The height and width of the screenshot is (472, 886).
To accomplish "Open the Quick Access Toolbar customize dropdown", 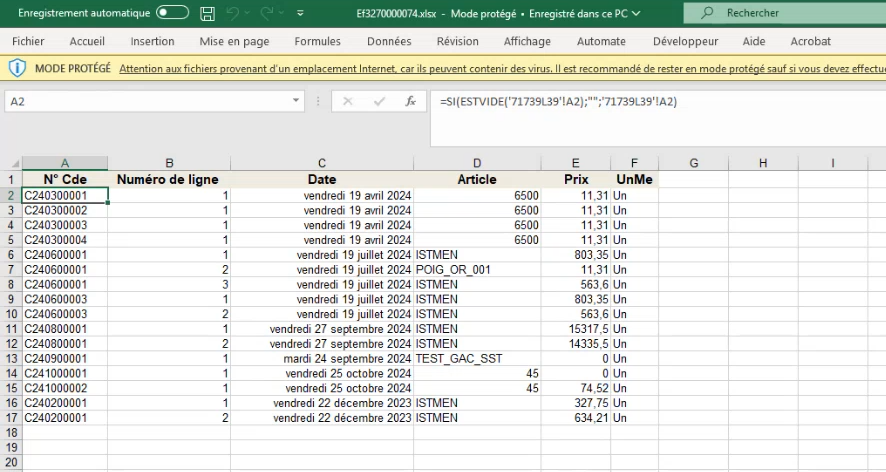I will 301,14.
